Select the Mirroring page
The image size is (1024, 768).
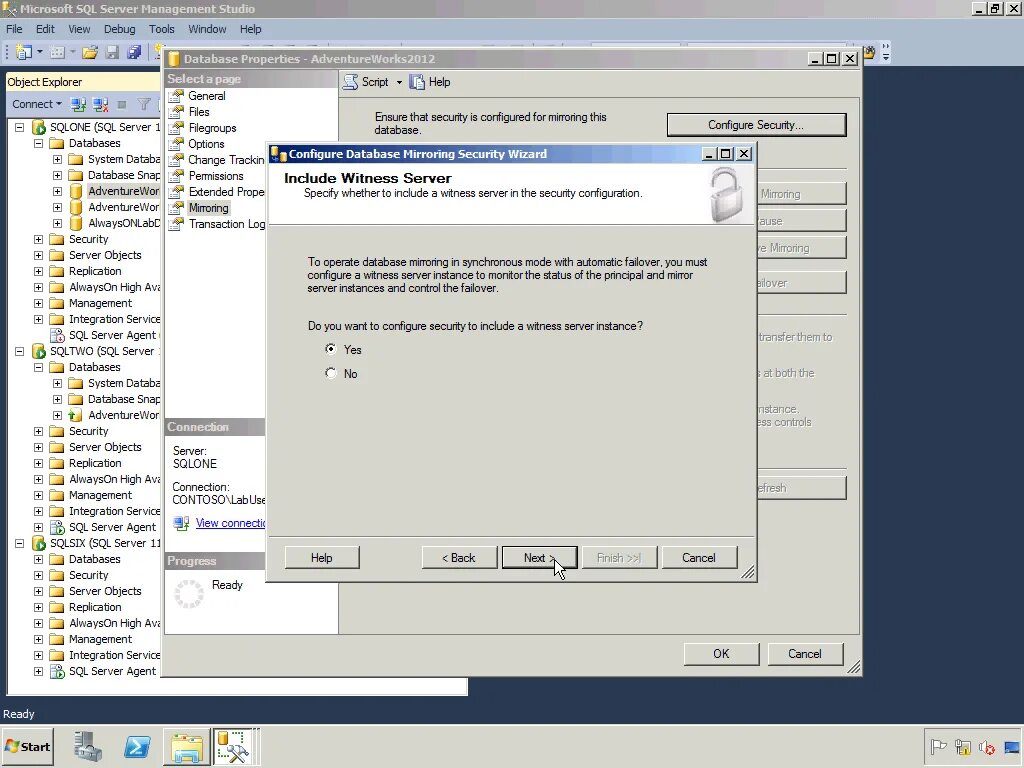tap(208, 208)
